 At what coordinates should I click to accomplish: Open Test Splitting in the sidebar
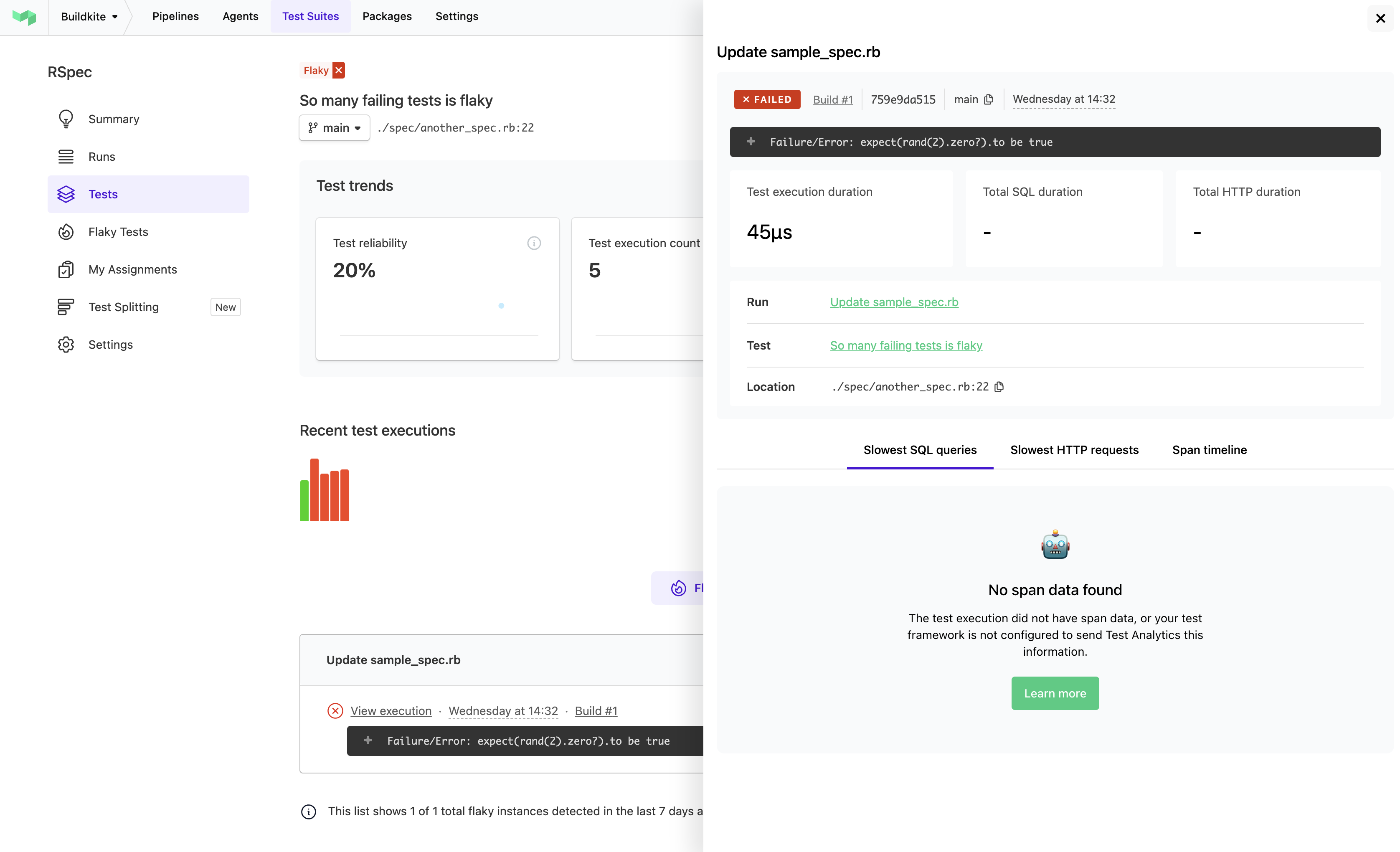coord(123,307)
